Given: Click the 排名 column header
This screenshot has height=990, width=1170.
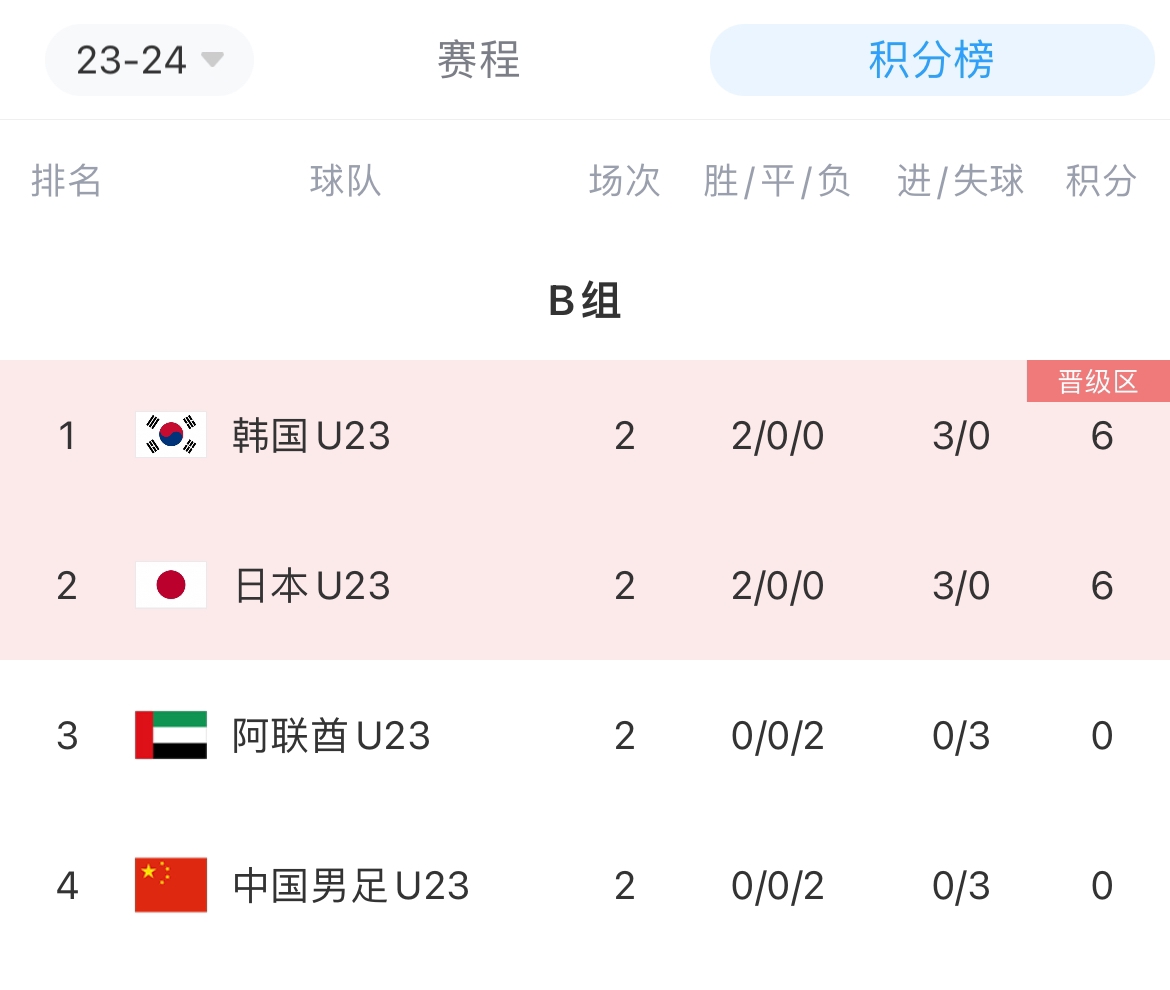Looking at the screenshot, I should tap(67, 182).
